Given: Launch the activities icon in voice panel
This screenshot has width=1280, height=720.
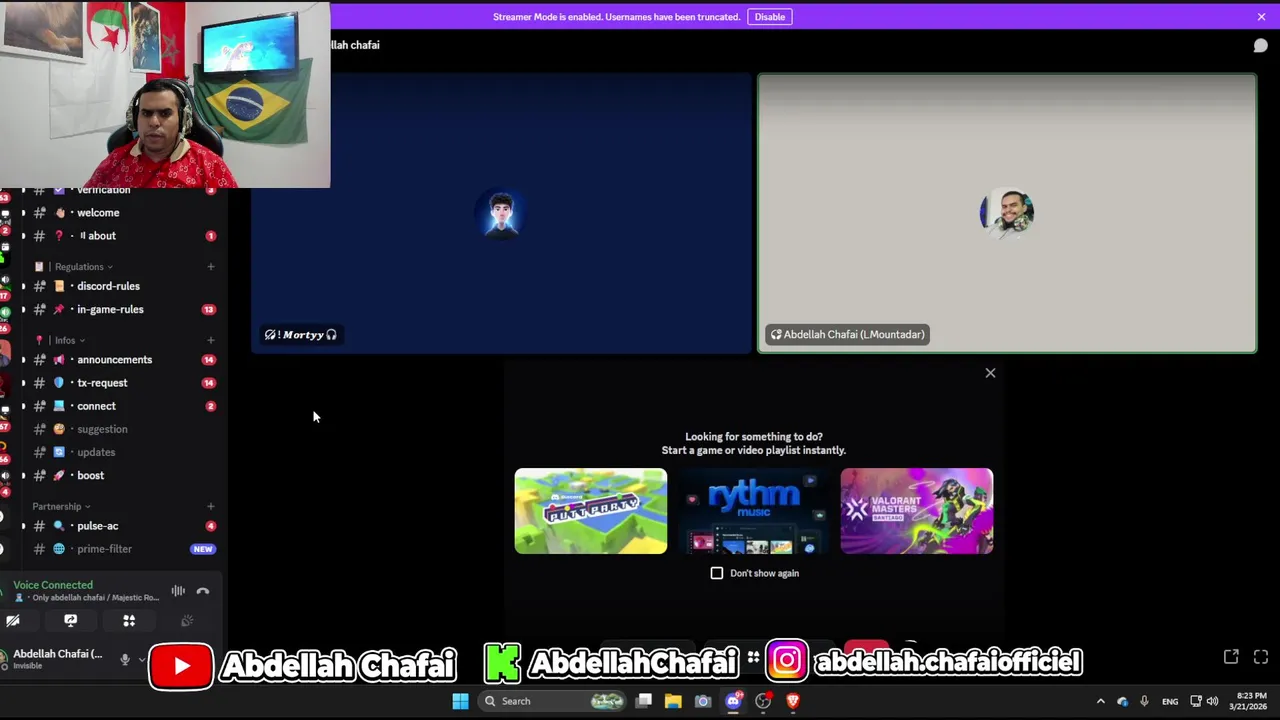Looking at the screenshot, I should pyautogui.click(x=129, y=621).
